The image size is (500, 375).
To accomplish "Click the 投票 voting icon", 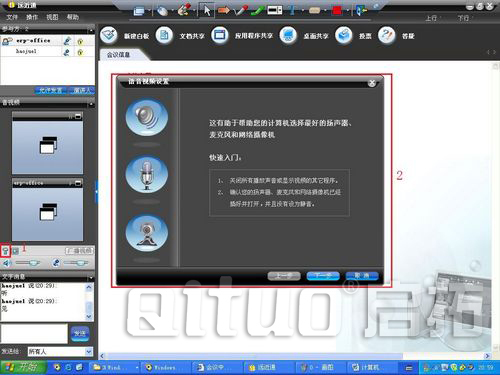I will point(344,35).
